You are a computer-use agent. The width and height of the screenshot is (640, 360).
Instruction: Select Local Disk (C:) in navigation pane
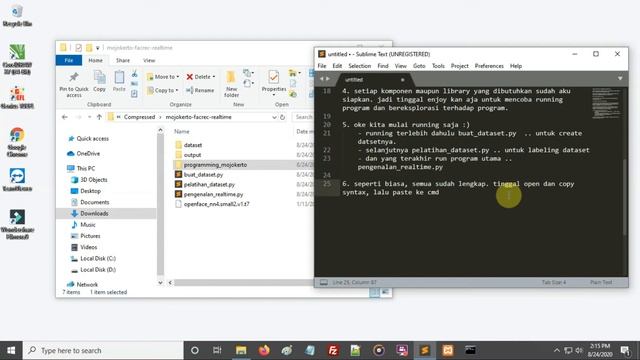(x=98, y=258)
